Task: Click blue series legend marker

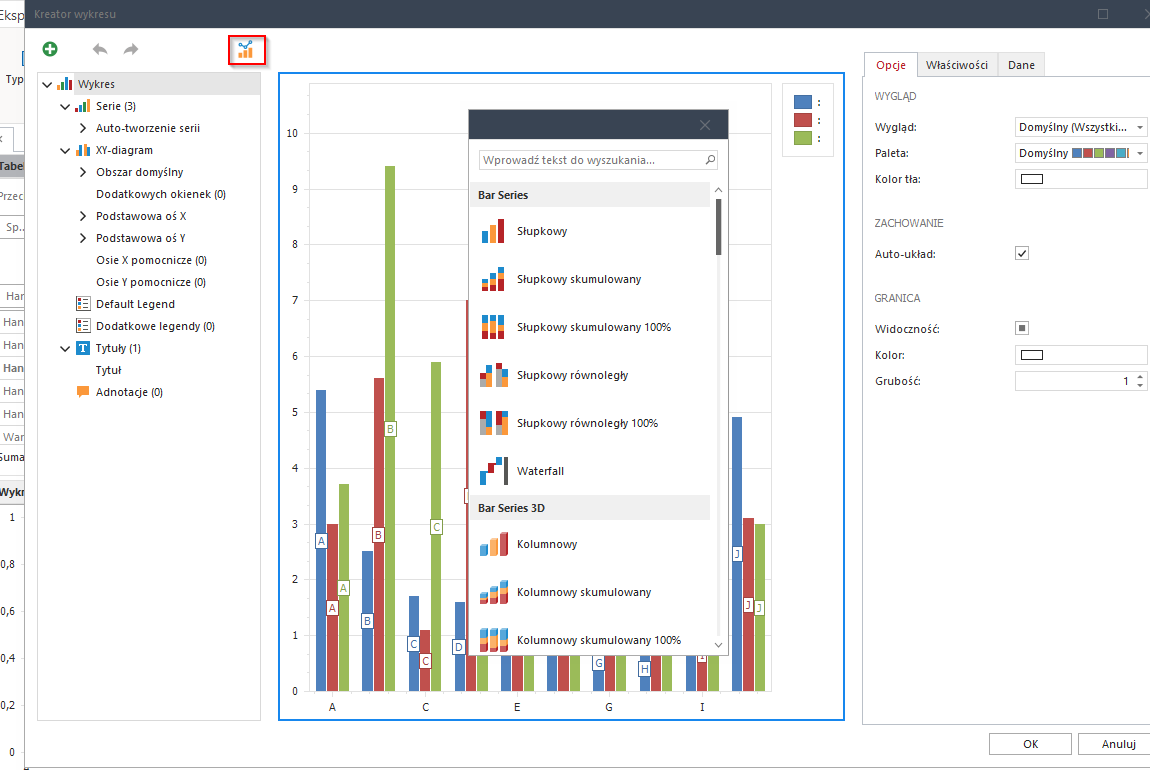Action: coord(802,102)
